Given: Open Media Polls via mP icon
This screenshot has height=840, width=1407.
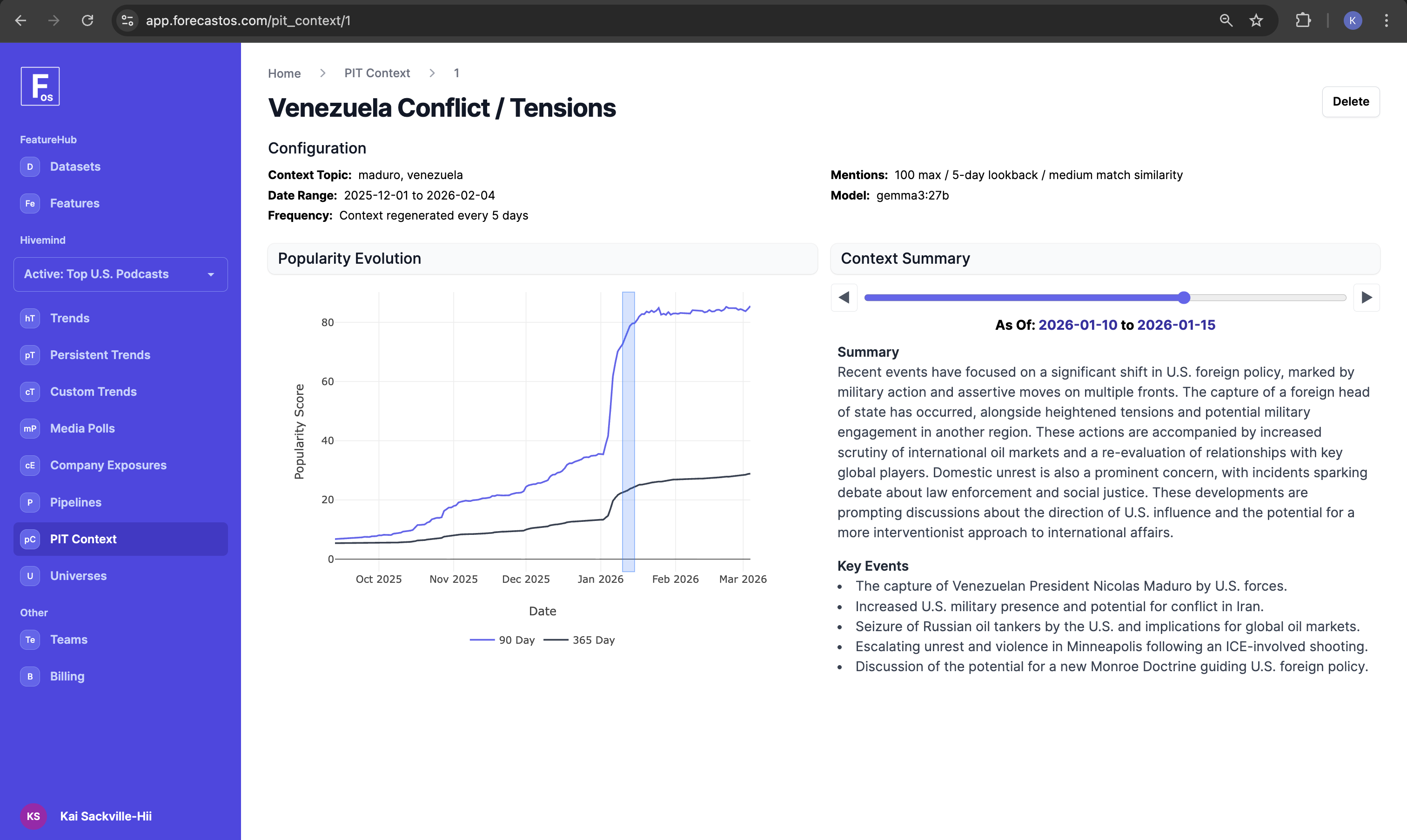Looking at the screenshot, I should [x=30, y=428].
